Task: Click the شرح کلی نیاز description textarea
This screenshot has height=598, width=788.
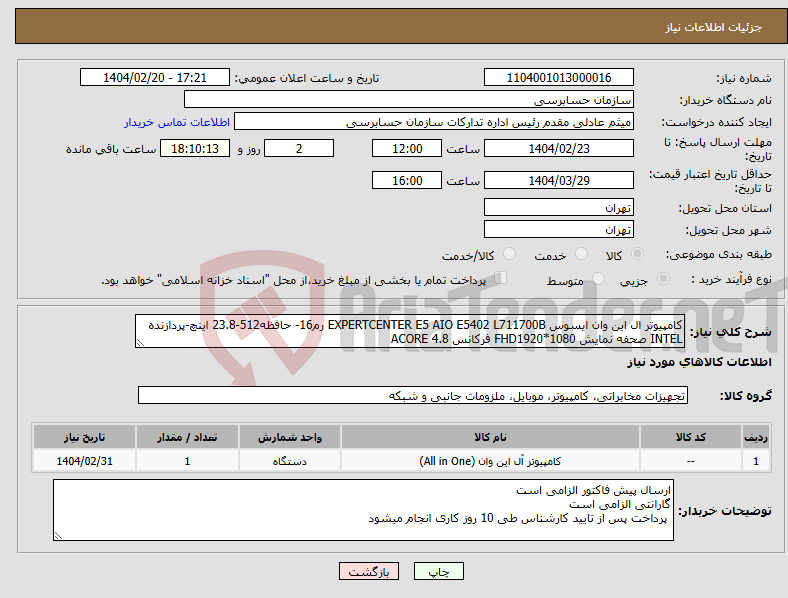Action: tap(410, 332)
